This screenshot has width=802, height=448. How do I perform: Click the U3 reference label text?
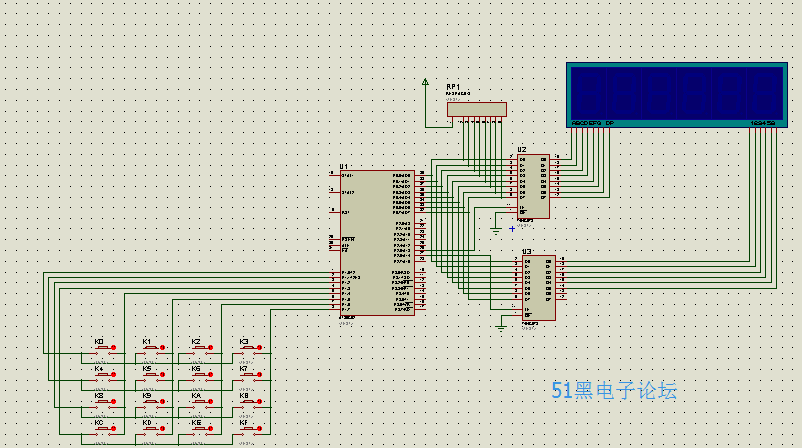[x=526, y=252]
